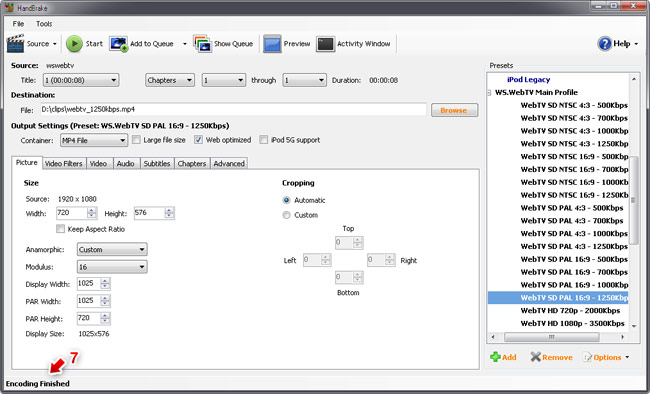
Task: Click the Height spinner arrows
Action: (169, 213)
